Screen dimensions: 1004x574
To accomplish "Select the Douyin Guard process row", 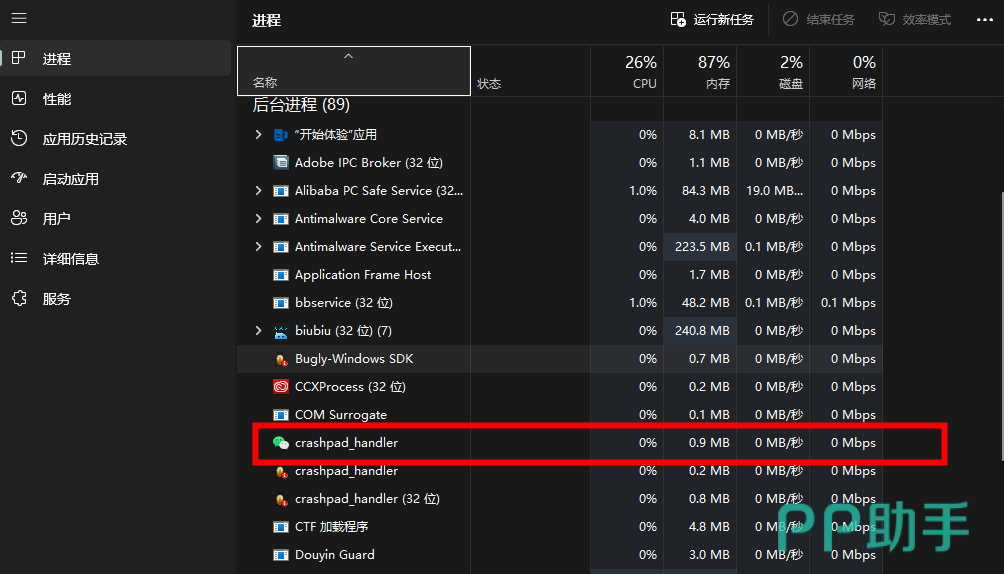I will pos(335,555).
